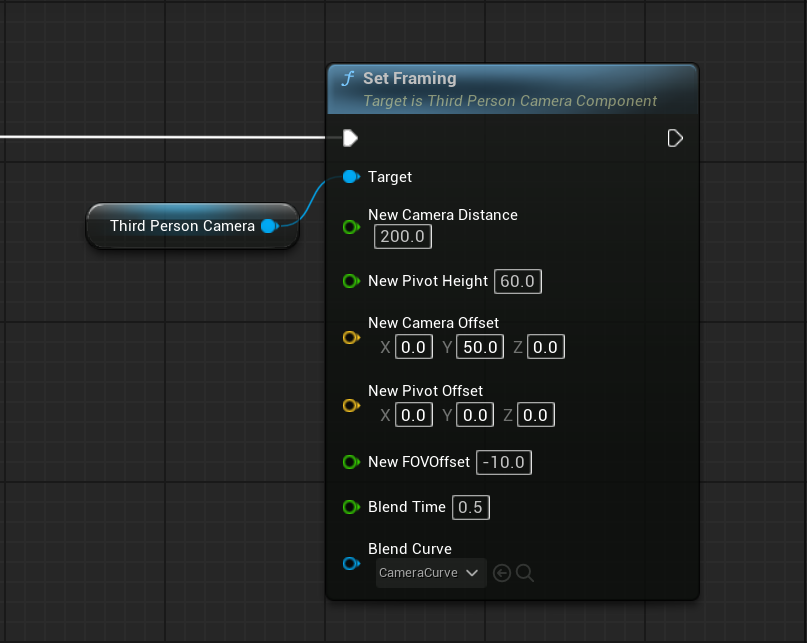
Task: Click the New FOVOffset input pin
Action: point(350,462)
